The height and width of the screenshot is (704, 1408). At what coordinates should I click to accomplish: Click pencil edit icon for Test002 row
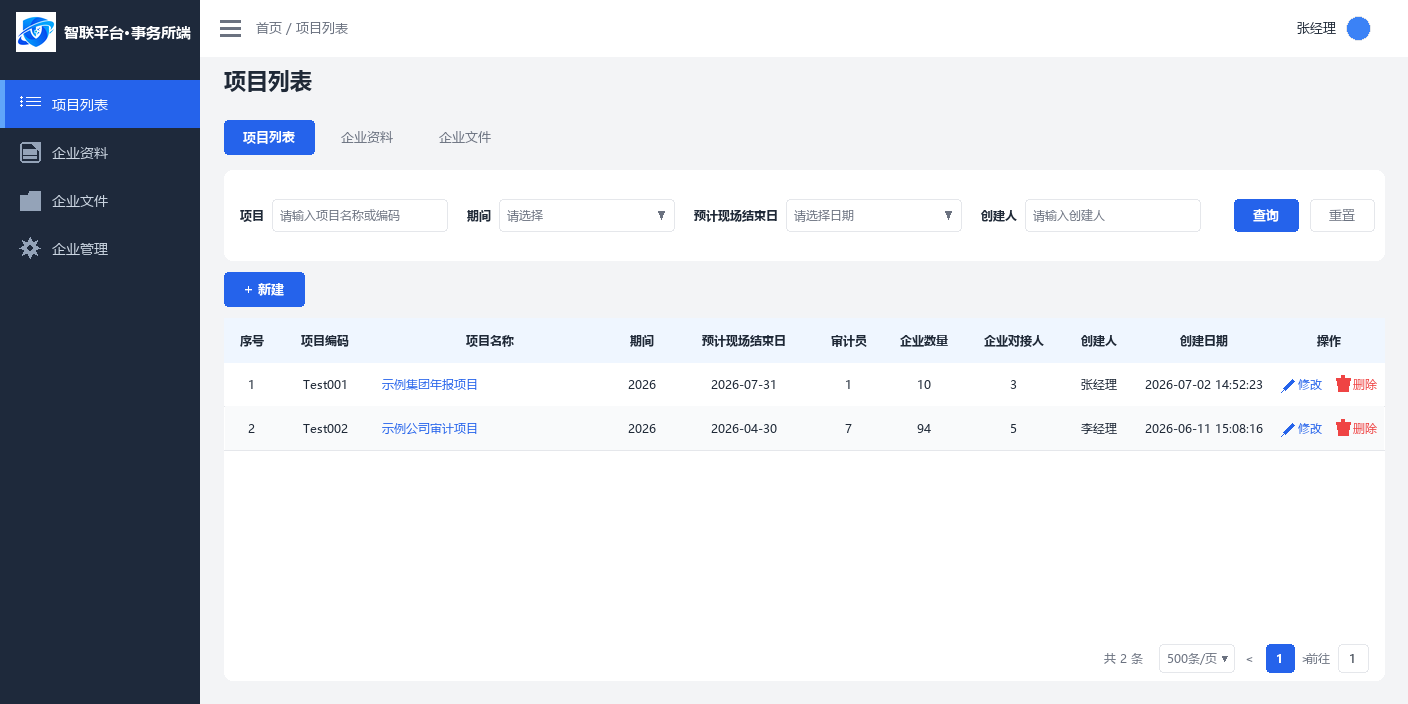pos(1288,429)
